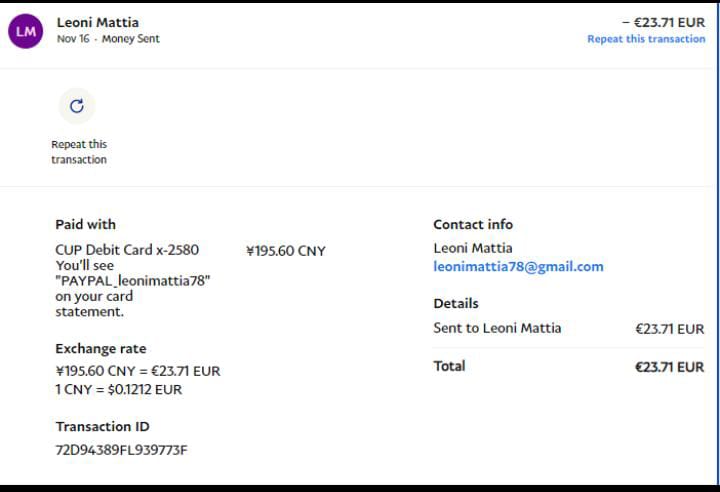Click the circular repeat transaction icon

77,106
